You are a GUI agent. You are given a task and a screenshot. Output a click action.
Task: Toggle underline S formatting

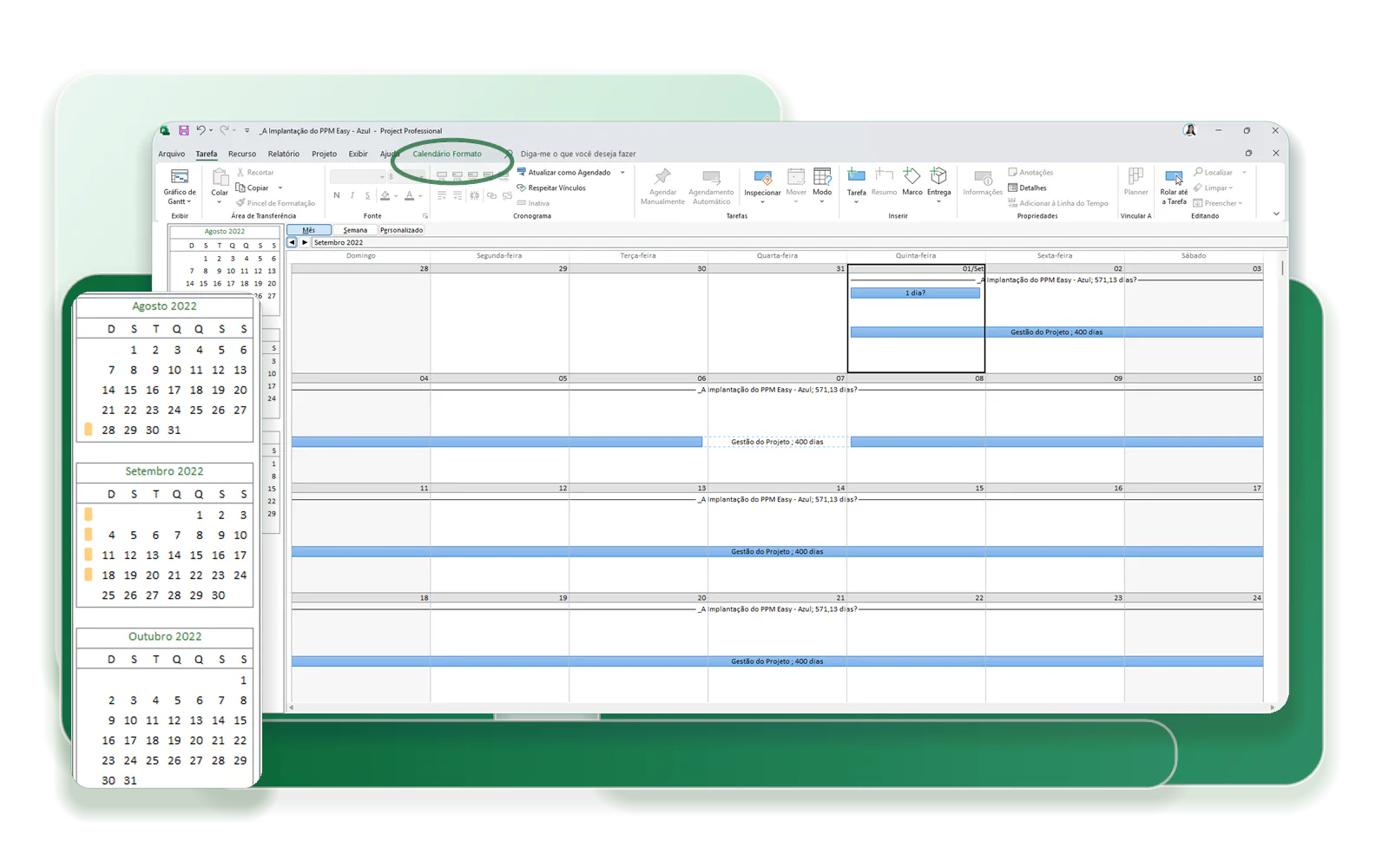(367, 195)
